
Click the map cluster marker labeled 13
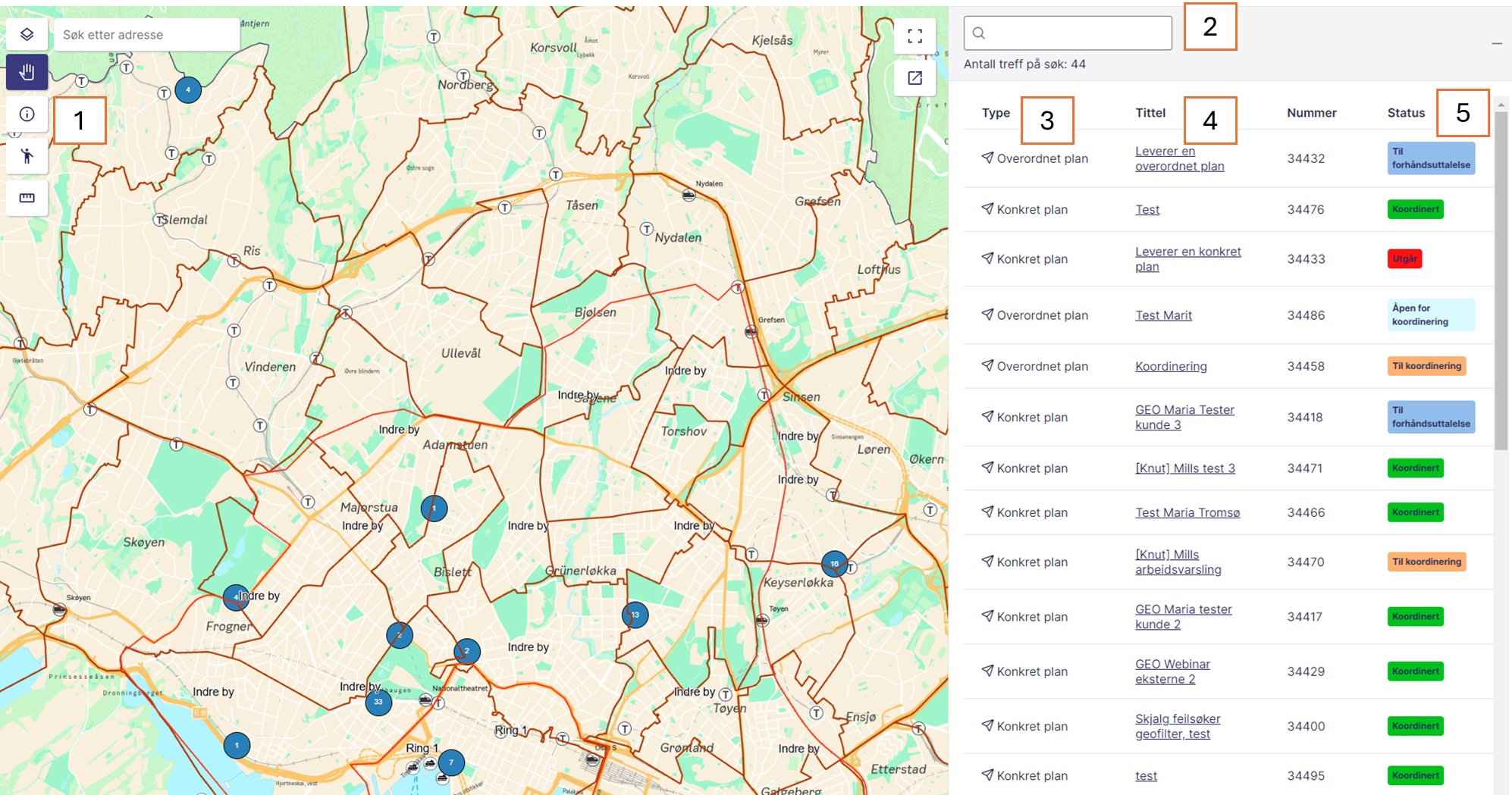(635, 615)
